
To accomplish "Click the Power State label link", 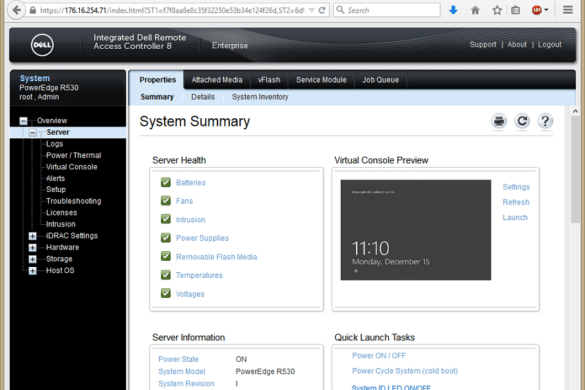I will click(x=178, y=359).
